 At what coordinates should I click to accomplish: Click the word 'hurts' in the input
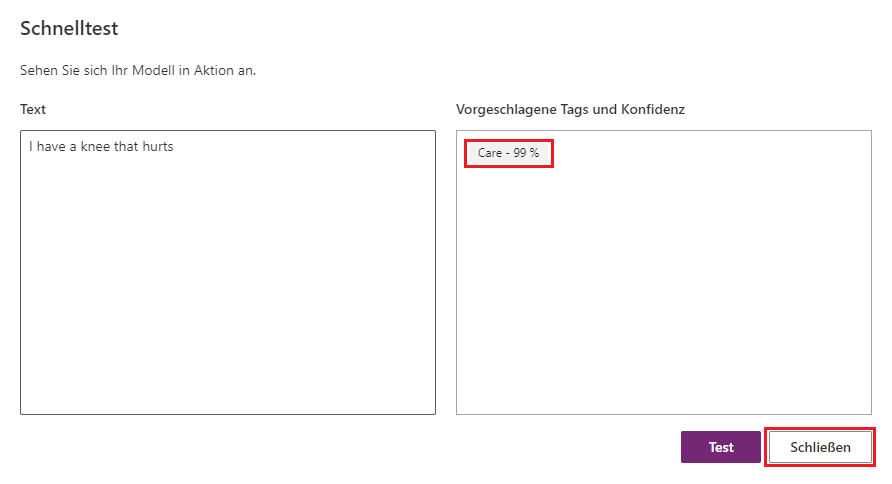(156, 147)
